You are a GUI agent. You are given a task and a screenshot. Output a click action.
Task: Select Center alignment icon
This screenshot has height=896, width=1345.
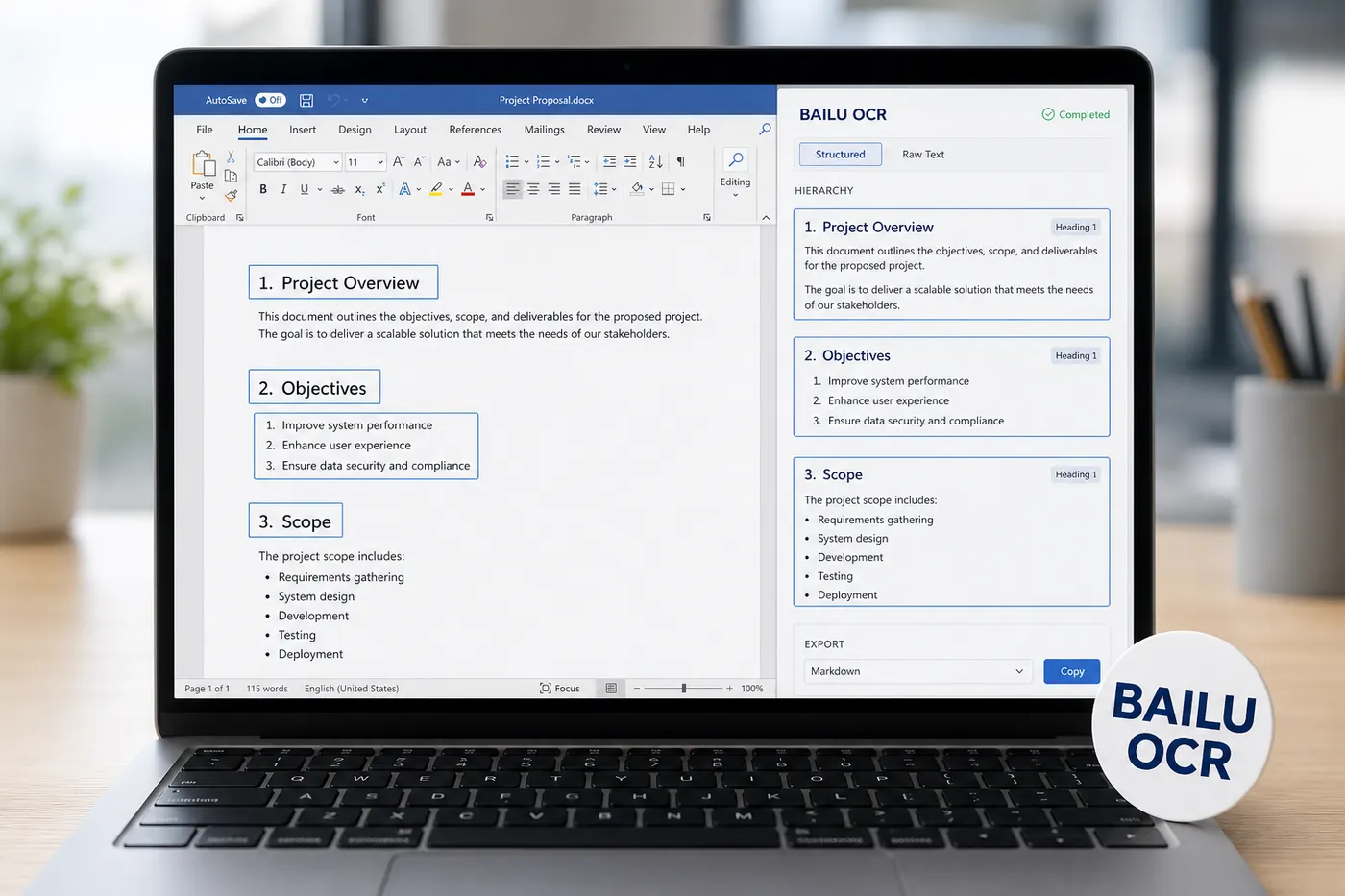pyautogui.click(x=533, y=189)
